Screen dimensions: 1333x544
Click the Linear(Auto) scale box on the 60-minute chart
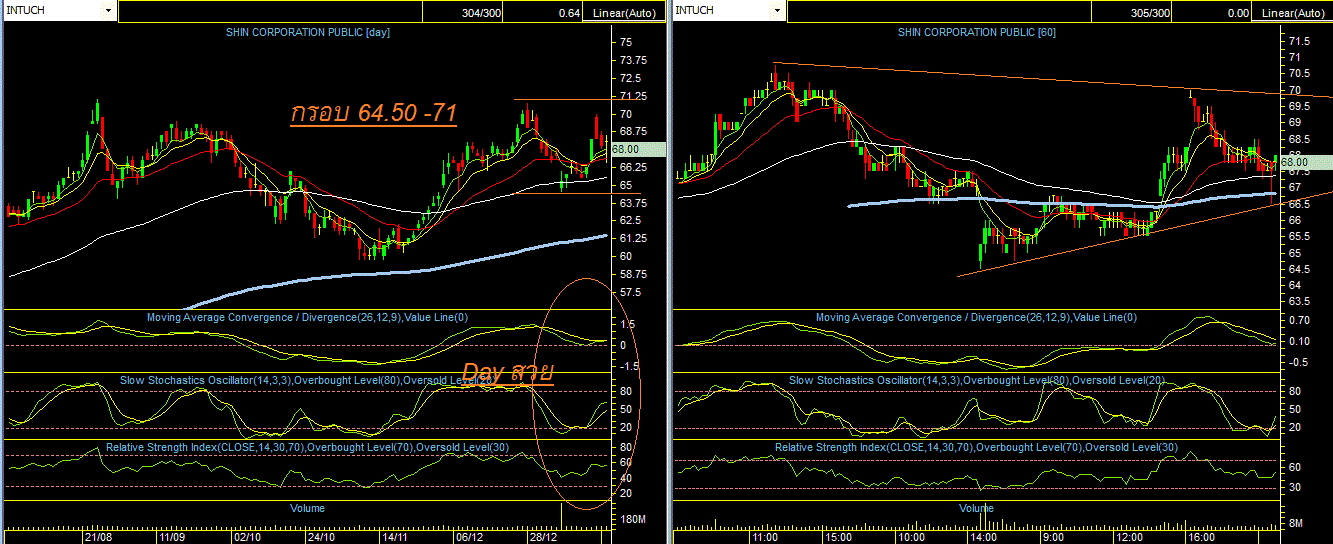(1293, 12)
